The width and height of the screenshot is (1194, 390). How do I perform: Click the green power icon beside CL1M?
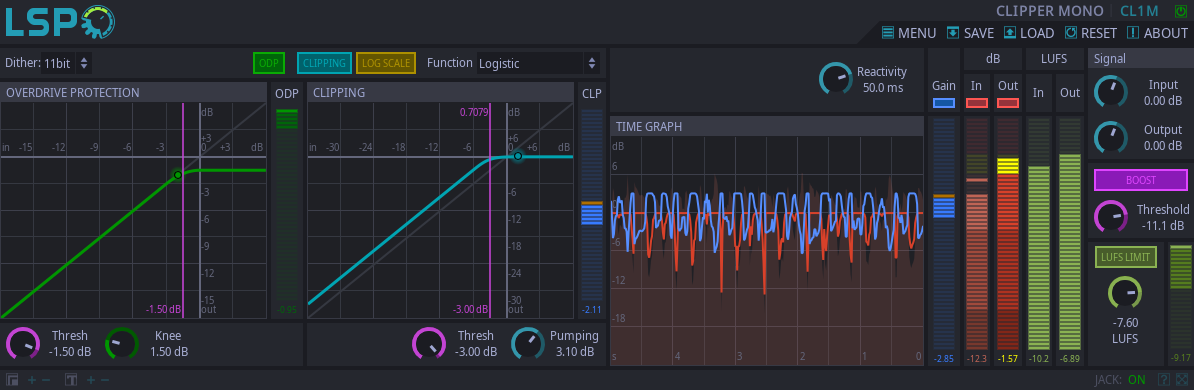click(1181, 11)
